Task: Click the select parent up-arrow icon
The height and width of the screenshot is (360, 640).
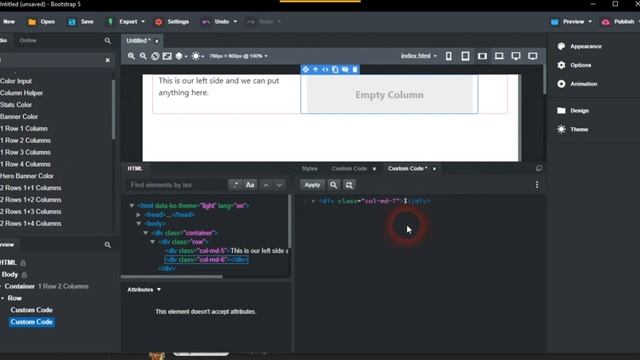Action: tap(316, 70)
